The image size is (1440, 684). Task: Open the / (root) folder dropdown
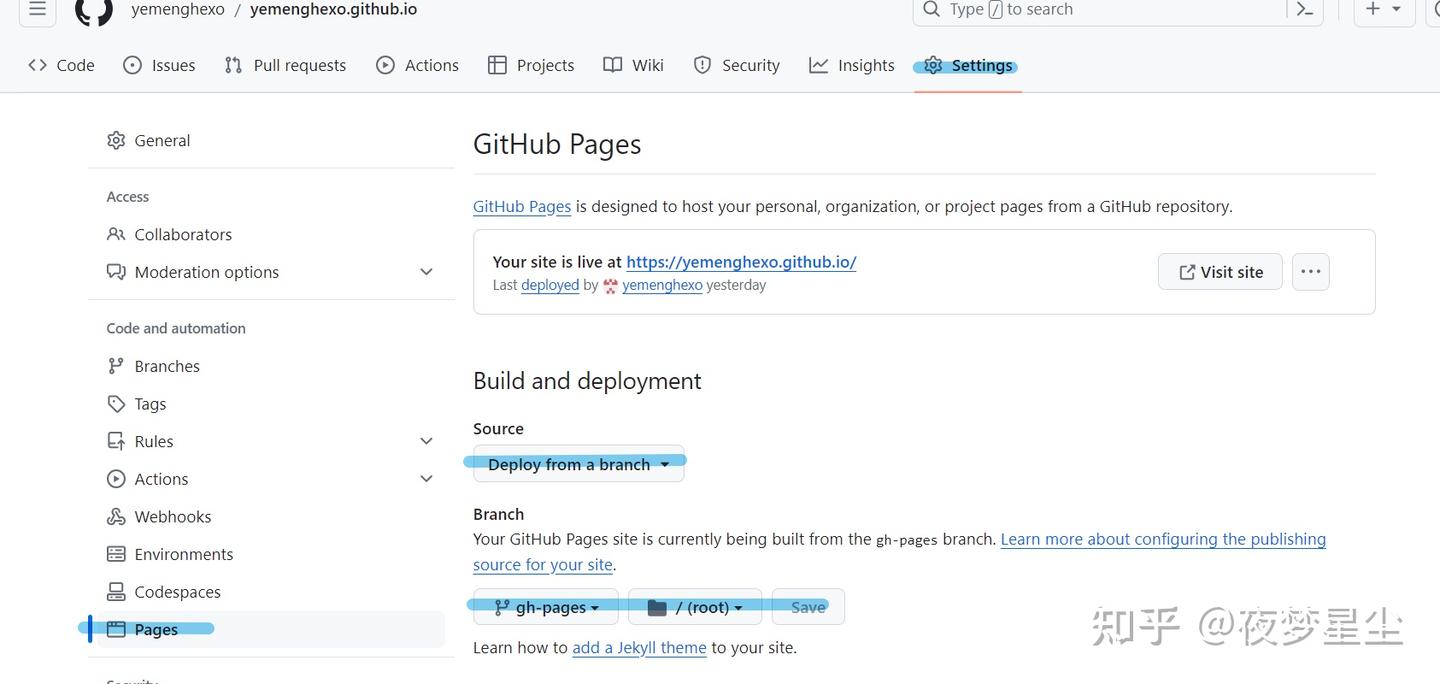695,607
